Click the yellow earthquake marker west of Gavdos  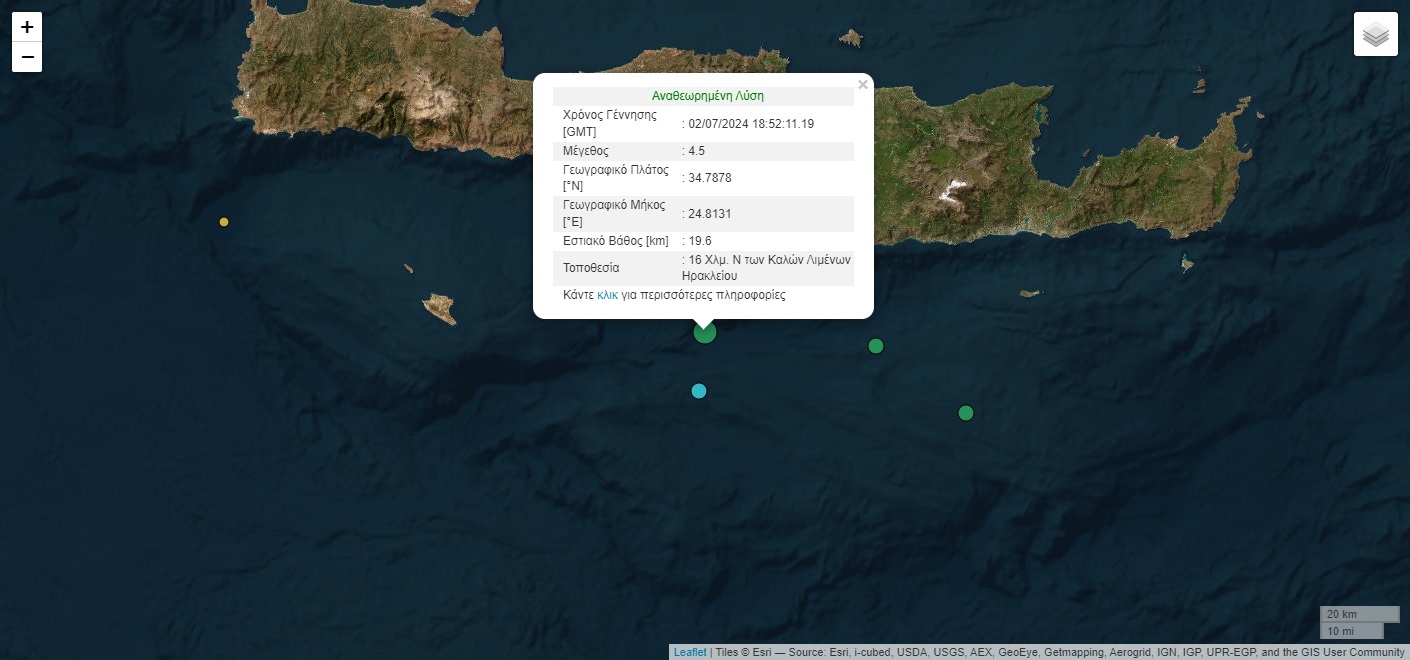pyautogui.click(x=224, y=222)
